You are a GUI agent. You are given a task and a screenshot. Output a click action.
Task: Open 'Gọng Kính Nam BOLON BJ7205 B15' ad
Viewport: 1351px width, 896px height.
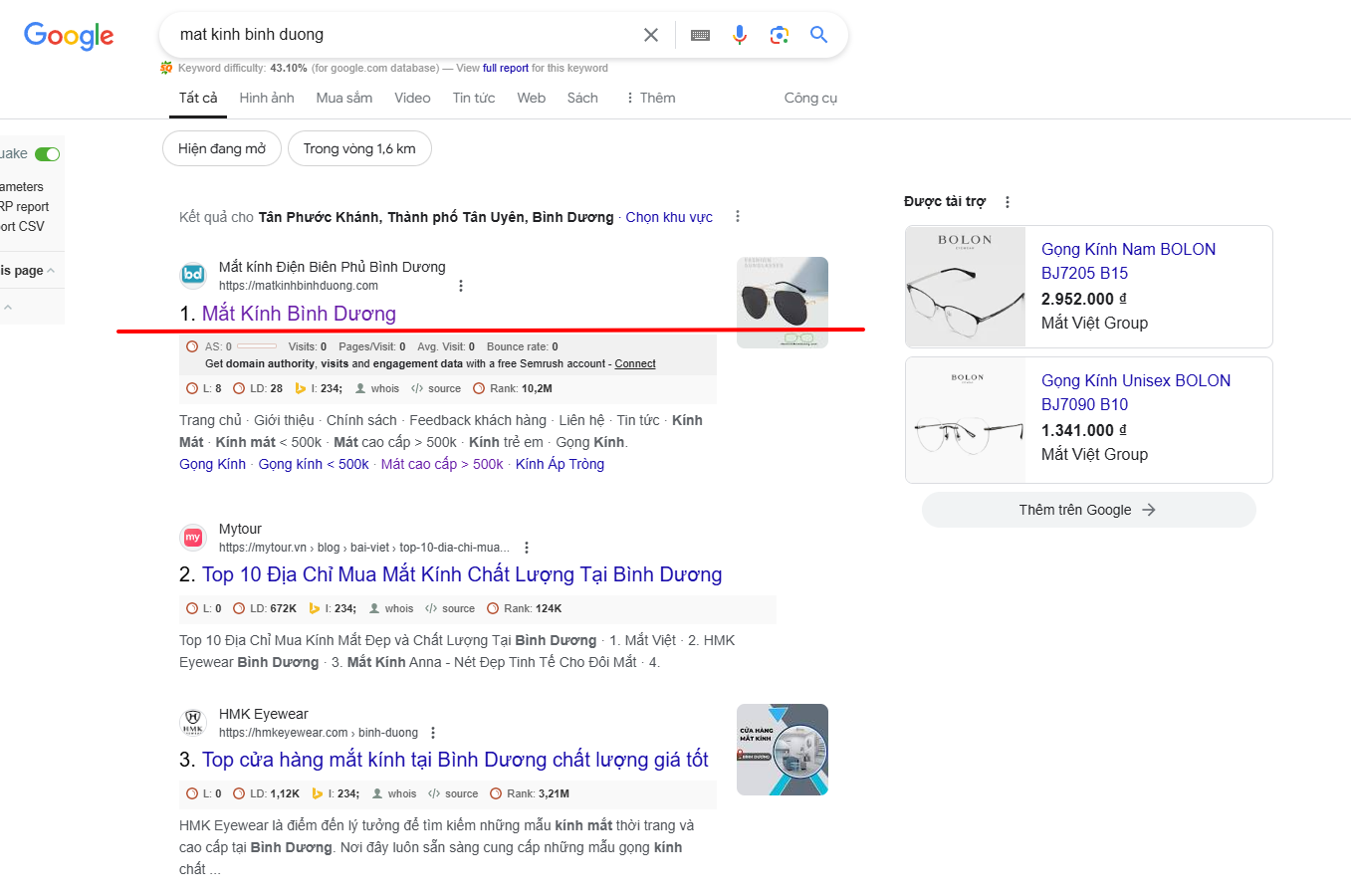coord(1128,261)
